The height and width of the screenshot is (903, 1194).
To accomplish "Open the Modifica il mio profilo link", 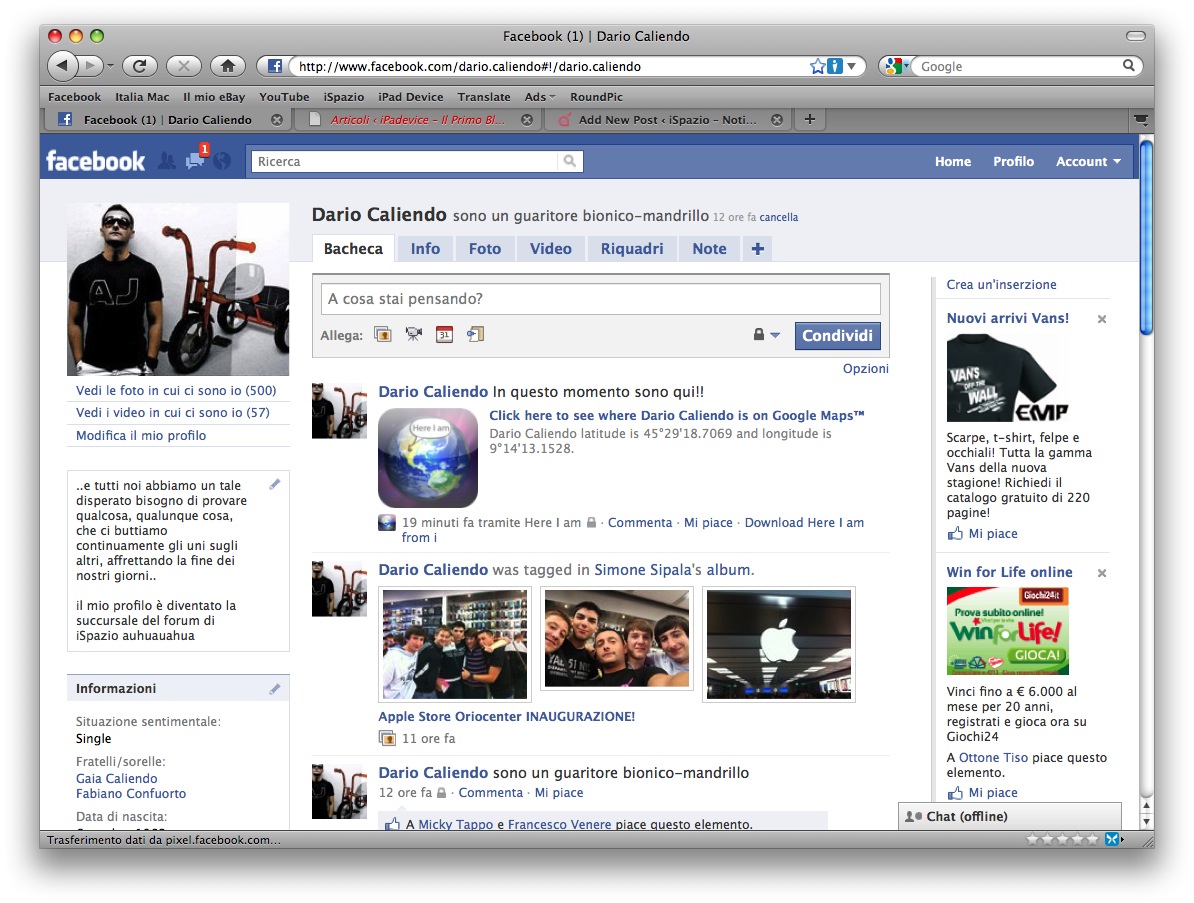I will (x=141, y=436).
